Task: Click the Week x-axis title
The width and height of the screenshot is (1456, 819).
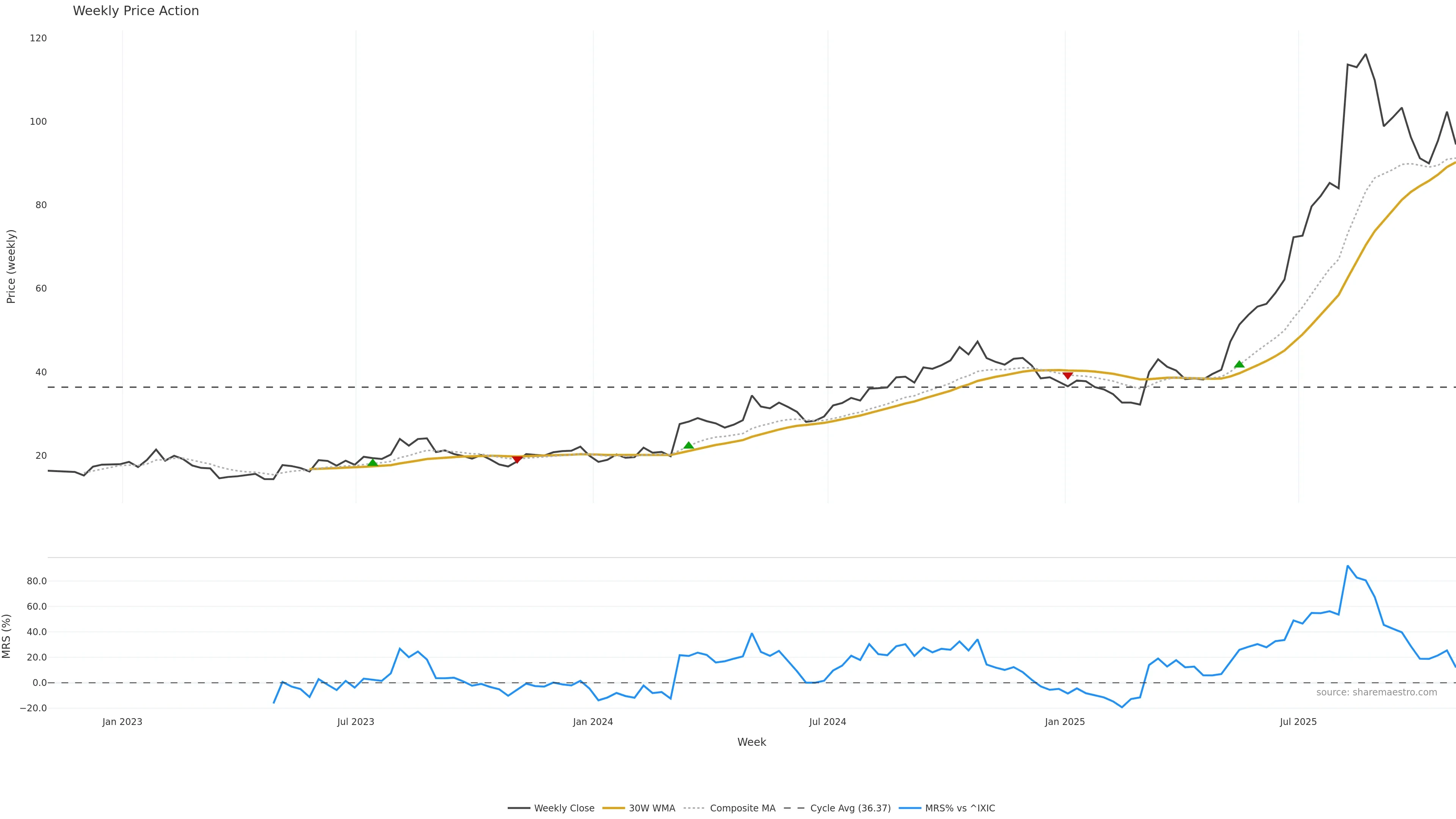Action: [x=751, y=742]
